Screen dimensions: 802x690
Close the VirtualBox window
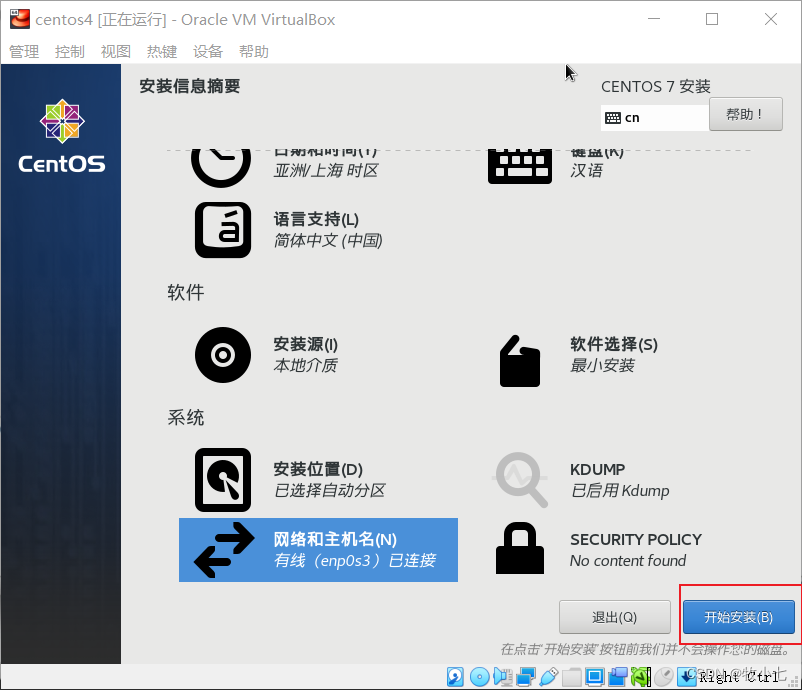[x=771, y=19]
